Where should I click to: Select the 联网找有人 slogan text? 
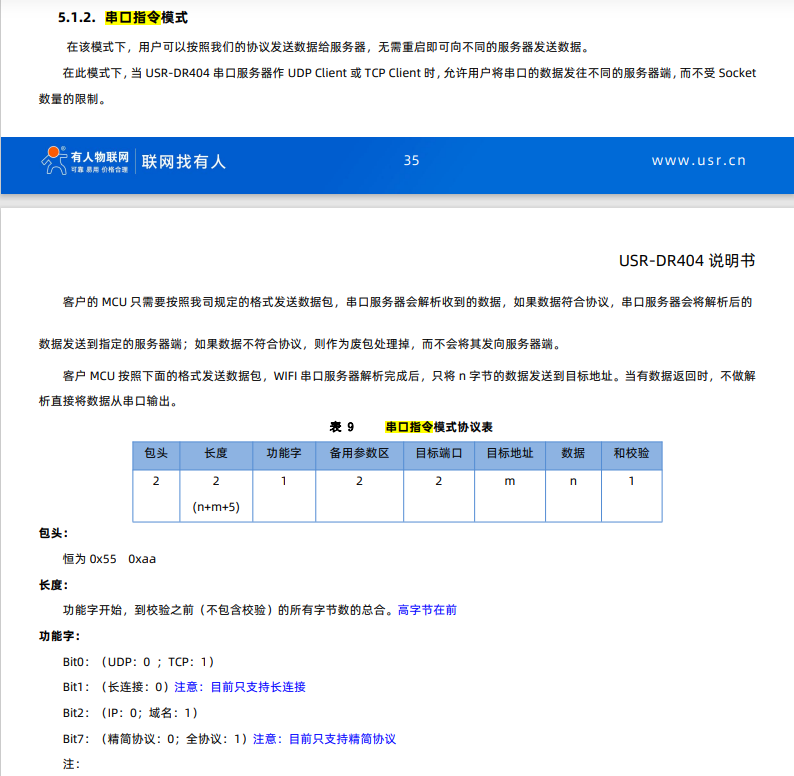tap(183, 162)
